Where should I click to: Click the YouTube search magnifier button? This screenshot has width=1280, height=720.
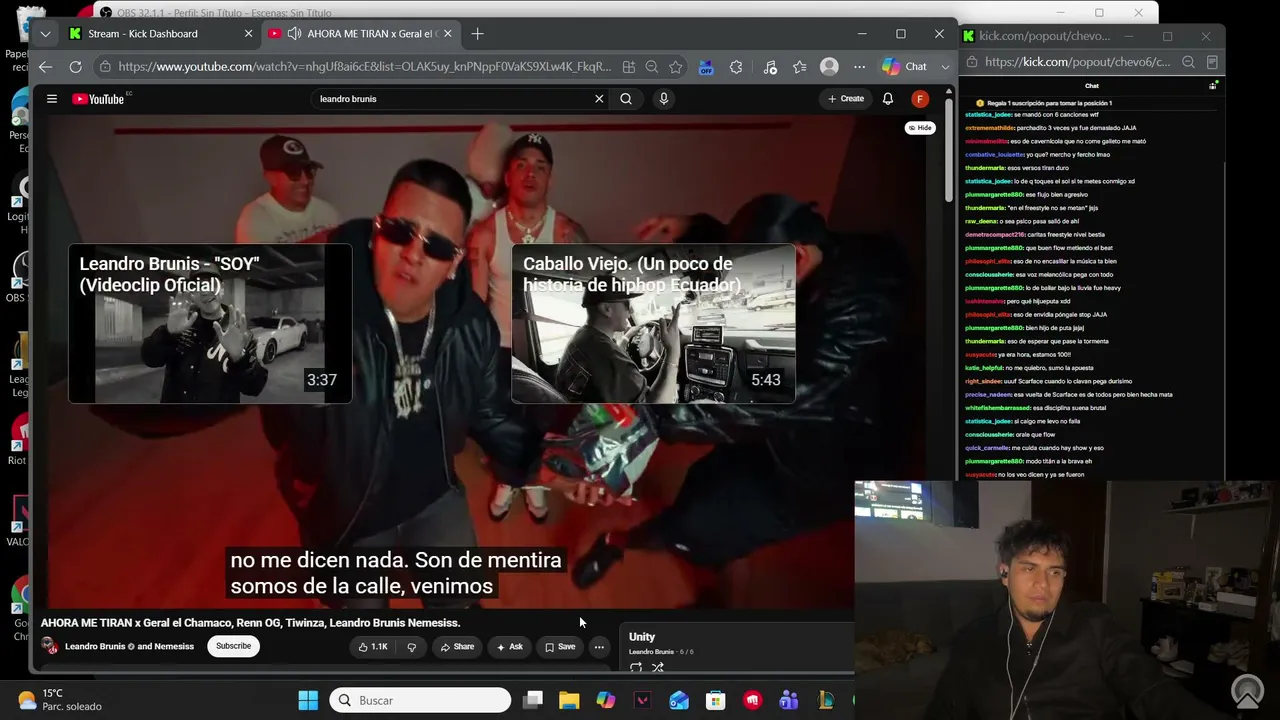point(626,99)
